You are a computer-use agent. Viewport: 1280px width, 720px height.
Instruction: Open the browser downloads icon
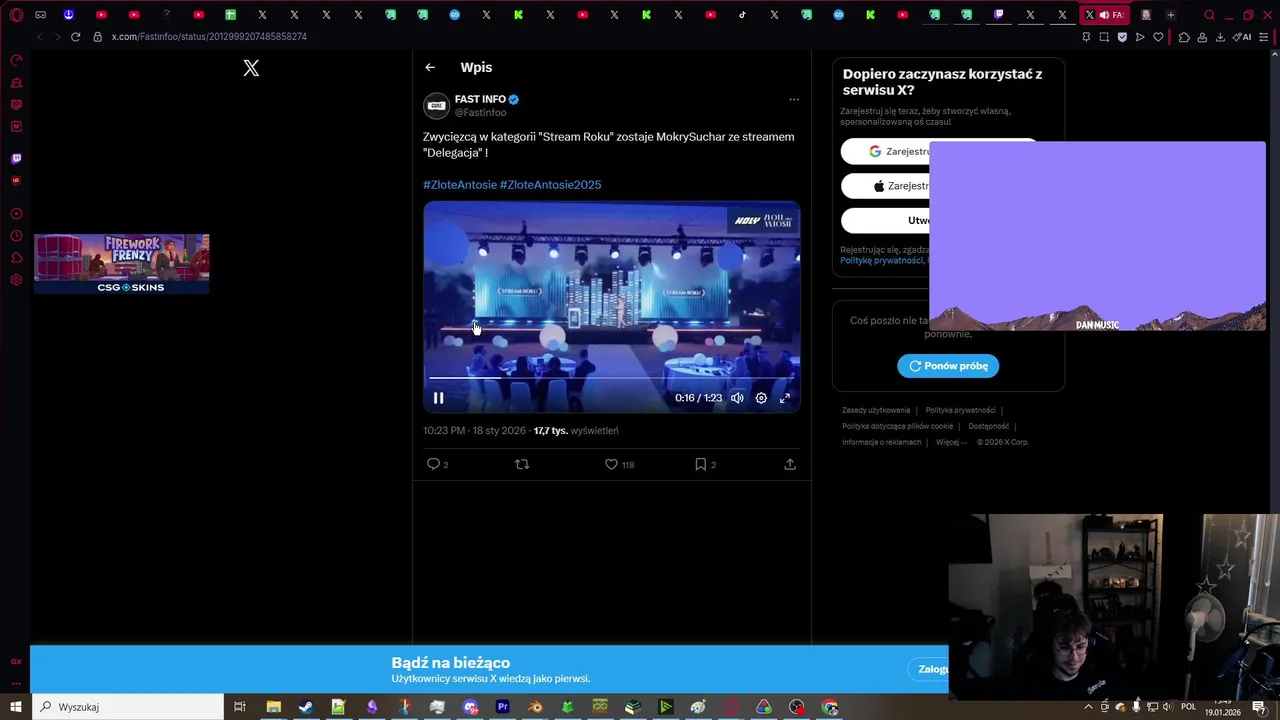1219,37
